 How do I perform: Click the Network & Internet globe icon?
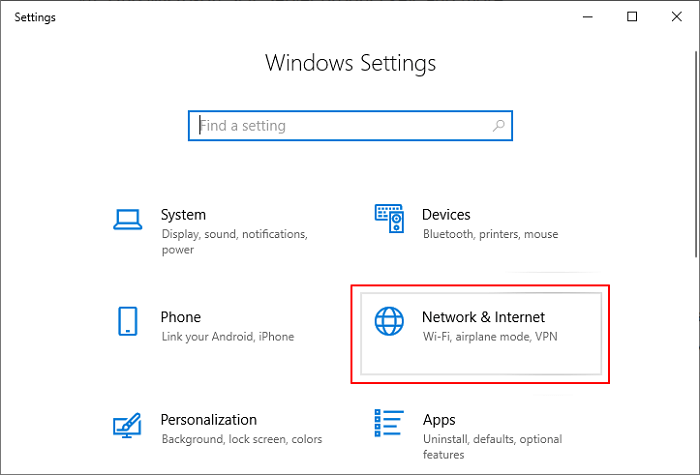pyautogui.click(x=388, y=321)
